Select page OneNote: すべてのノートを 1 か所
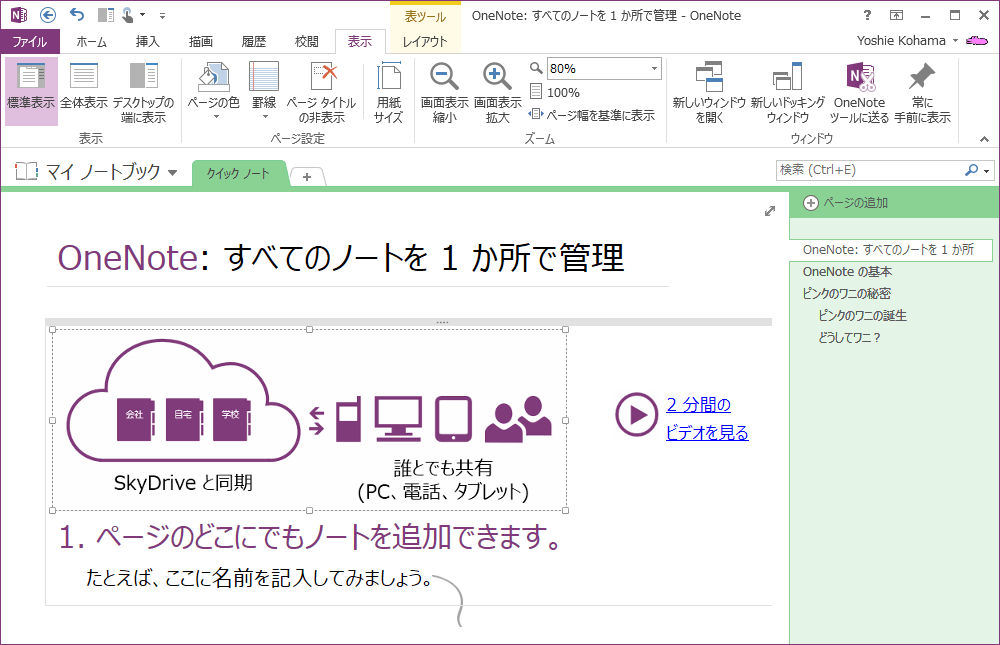Screen dimensions: 1000x645 click(x=891, y=250)
